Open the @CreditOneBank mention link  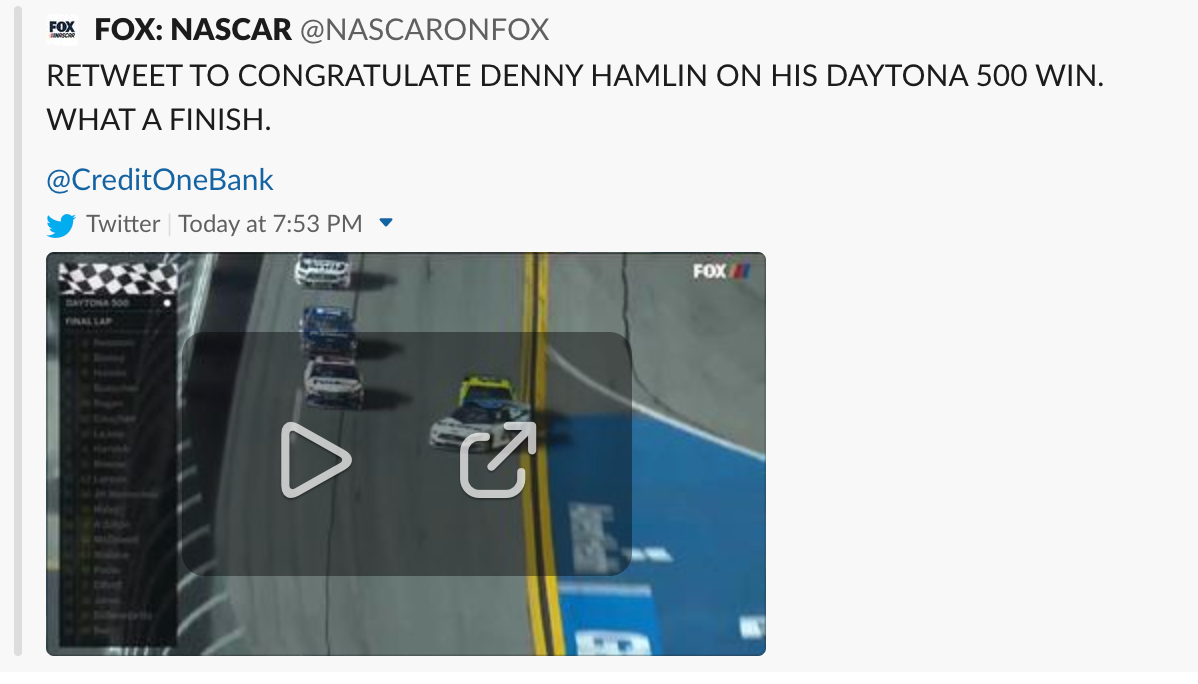[160, 180]
